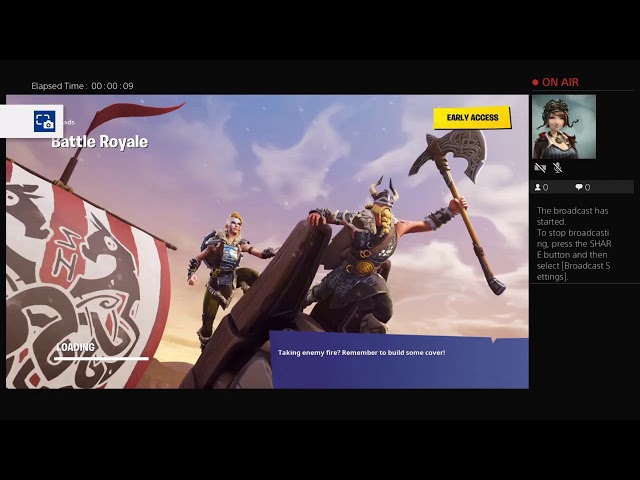Select the broadcaster avatar thumbnail
This screenshot has width=640, height=480.
pyautogui.click(x=564, y=127)
